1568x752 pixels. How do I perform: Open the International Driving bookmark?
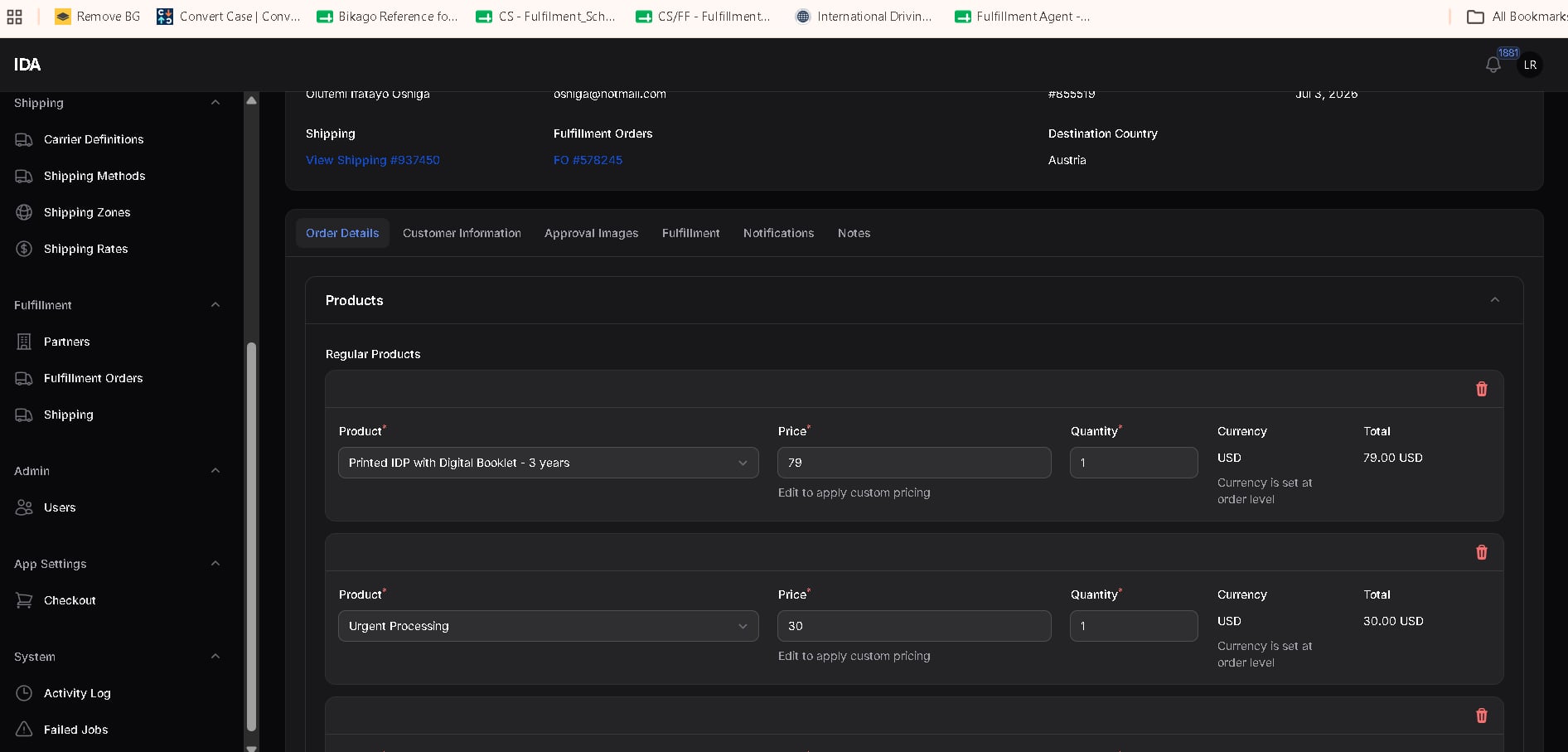click(x=864, y=17)
